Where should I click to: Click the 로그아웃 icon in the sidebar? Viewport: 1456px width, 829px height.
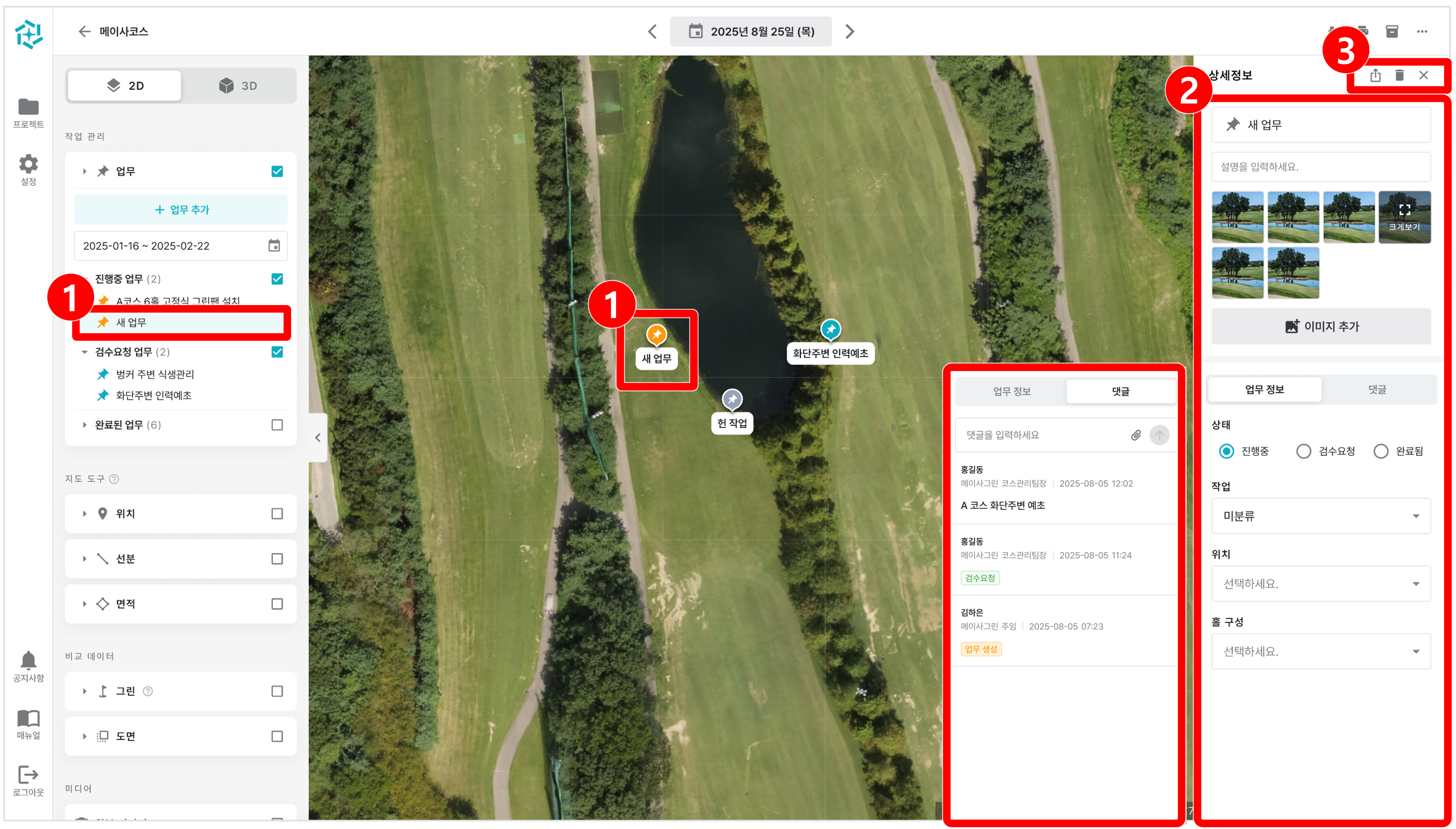coord(28,774)
